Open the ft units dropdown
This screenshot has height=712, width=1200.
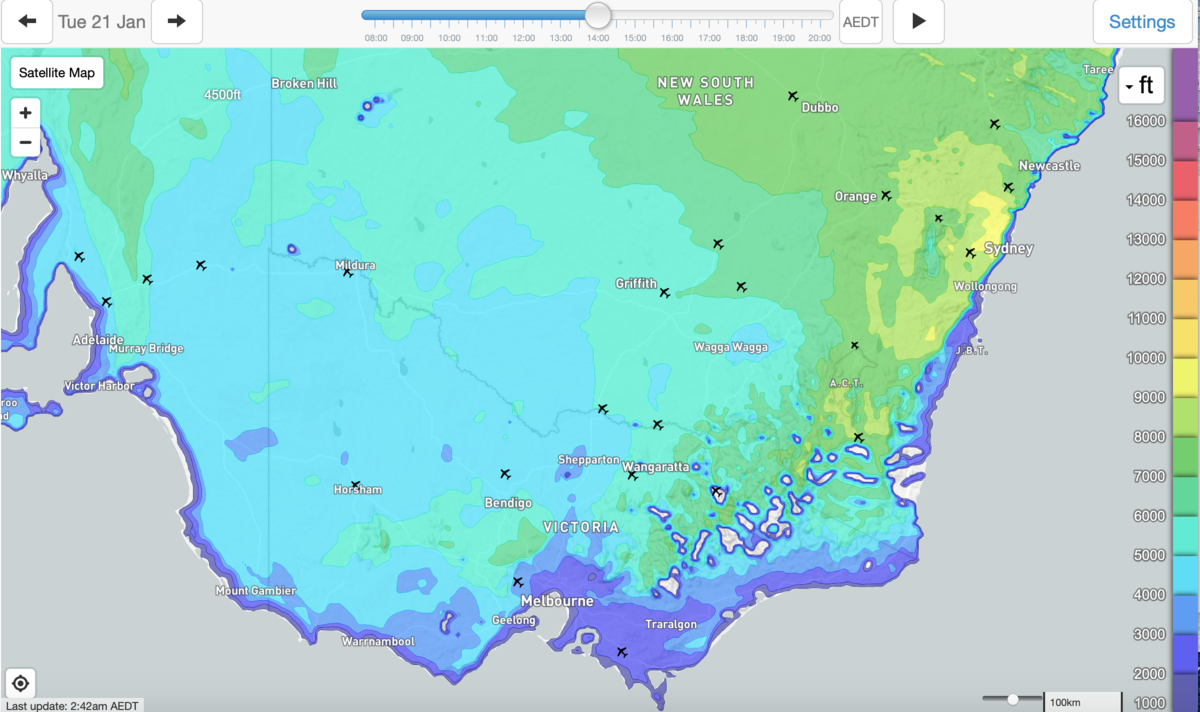(1141, 86)
